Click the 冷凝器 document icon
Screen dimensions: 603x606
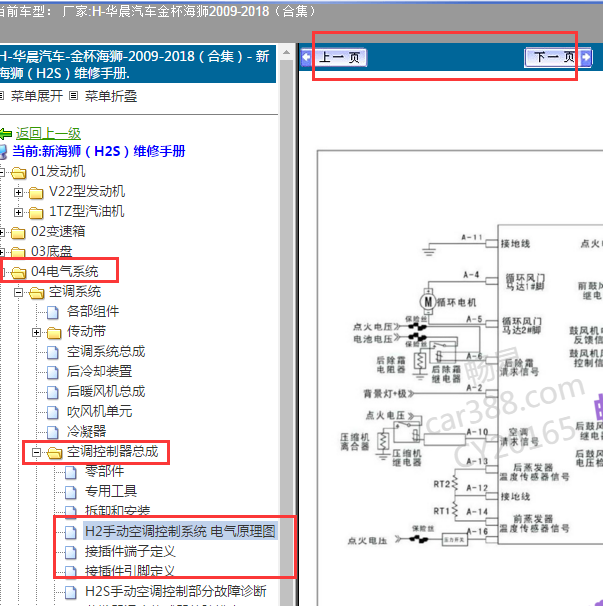coord(53,433)
